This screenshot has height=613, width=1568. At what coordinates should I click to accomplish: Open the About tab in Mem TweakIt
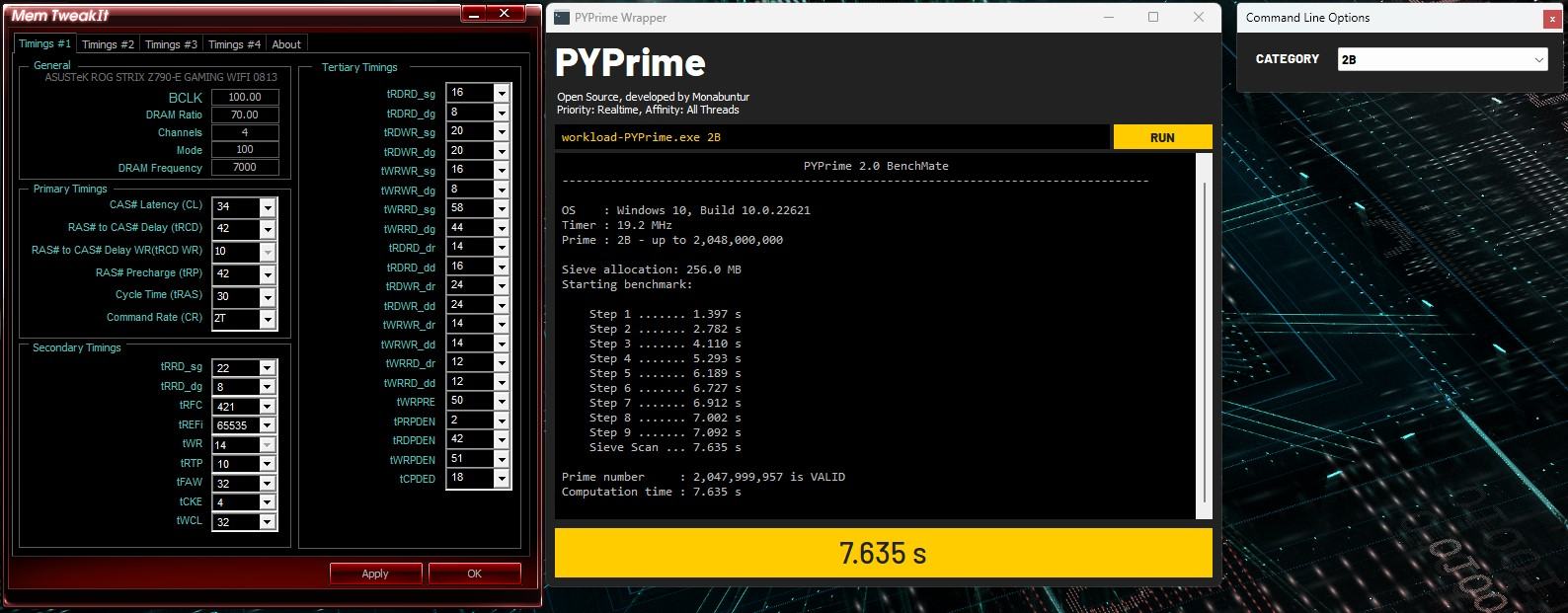(x=286, y=44)
